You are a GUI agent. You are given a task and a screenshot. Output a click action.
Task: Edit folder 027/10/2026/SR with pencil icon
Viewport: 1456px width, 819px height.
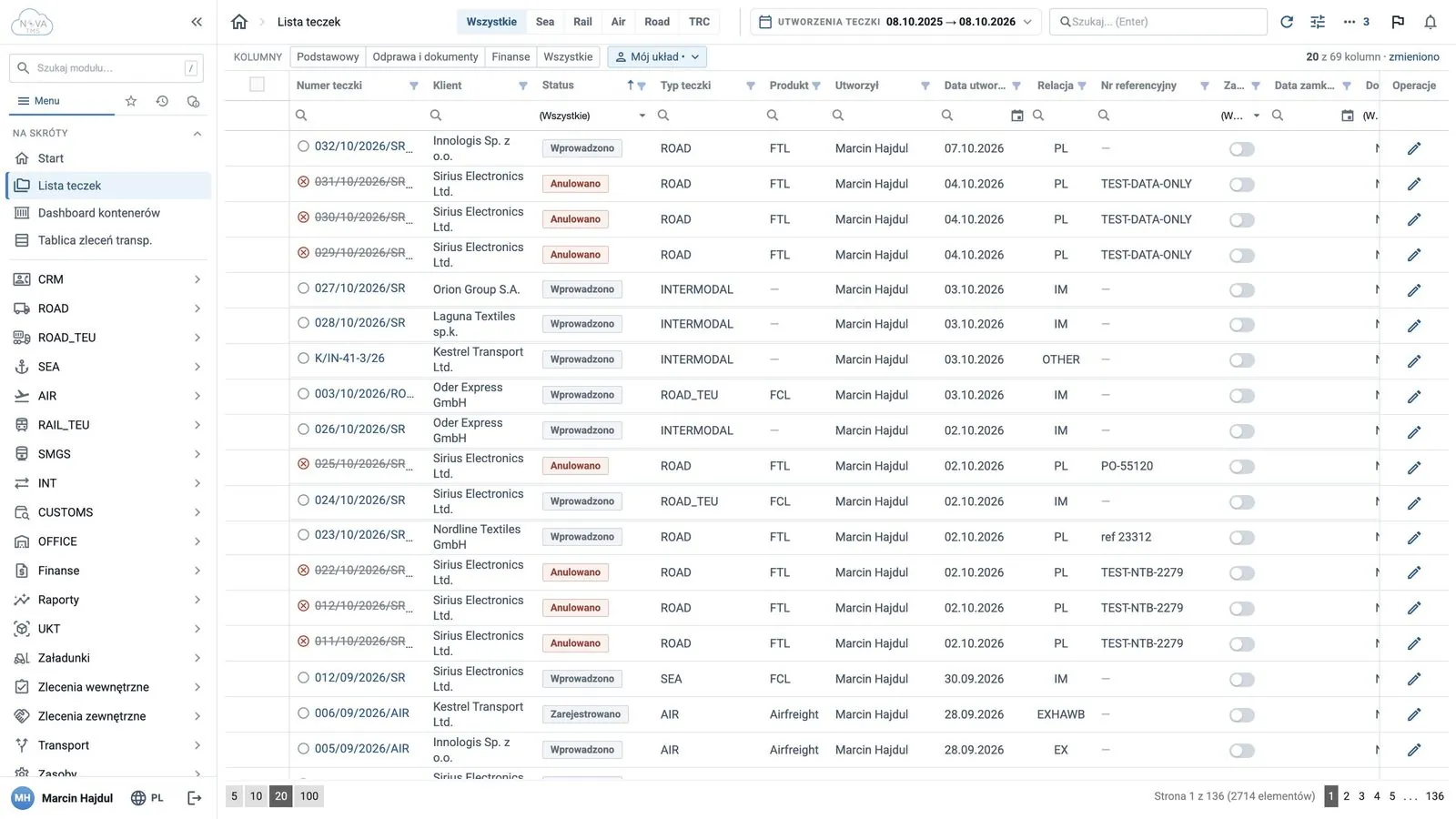pyautogui.click(x=1414, y=290)
